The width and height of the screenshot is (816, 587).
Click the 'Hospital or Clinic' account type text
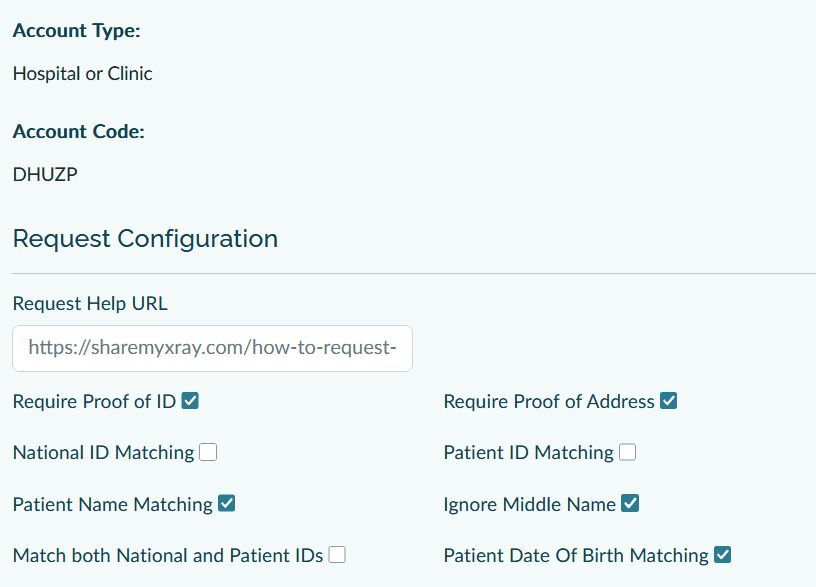[x=82, y=73]
